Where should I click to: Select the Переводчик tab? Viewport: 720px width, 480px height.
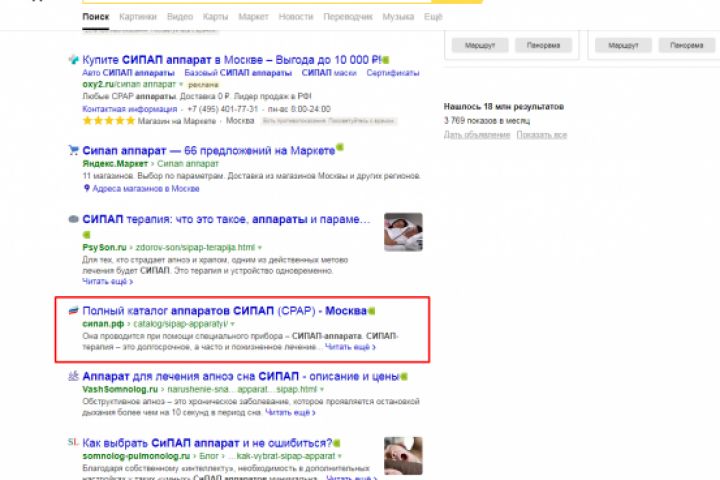click(348, 17)
